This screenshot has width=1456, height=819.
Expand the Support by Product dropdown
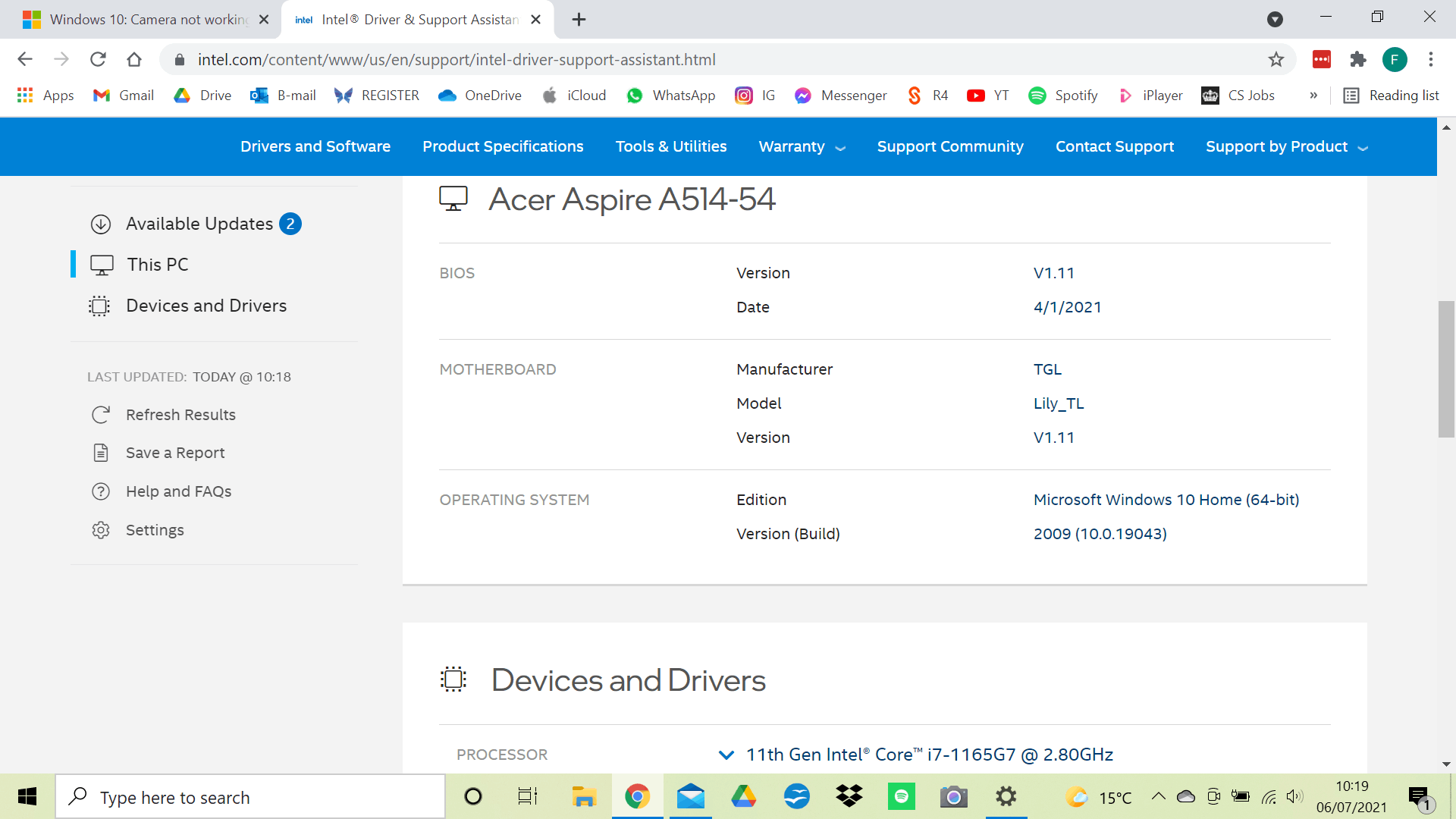[1286, 146]
